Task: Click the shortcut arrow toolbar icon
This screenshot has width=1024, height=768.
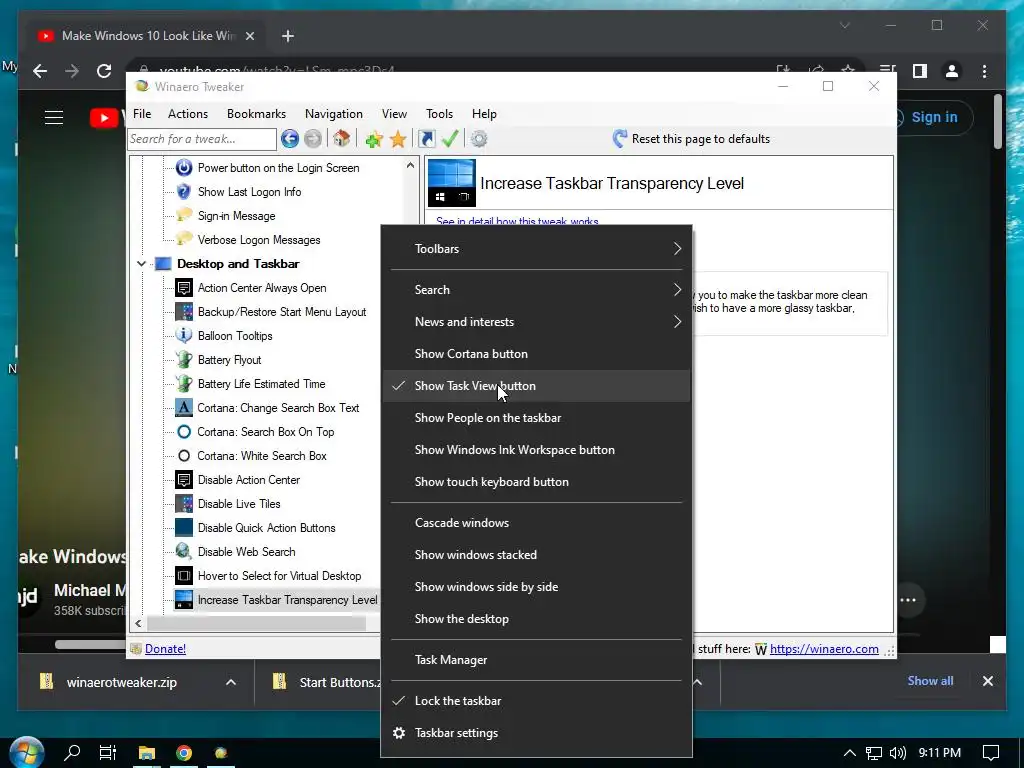Action: tap(426, 138)
